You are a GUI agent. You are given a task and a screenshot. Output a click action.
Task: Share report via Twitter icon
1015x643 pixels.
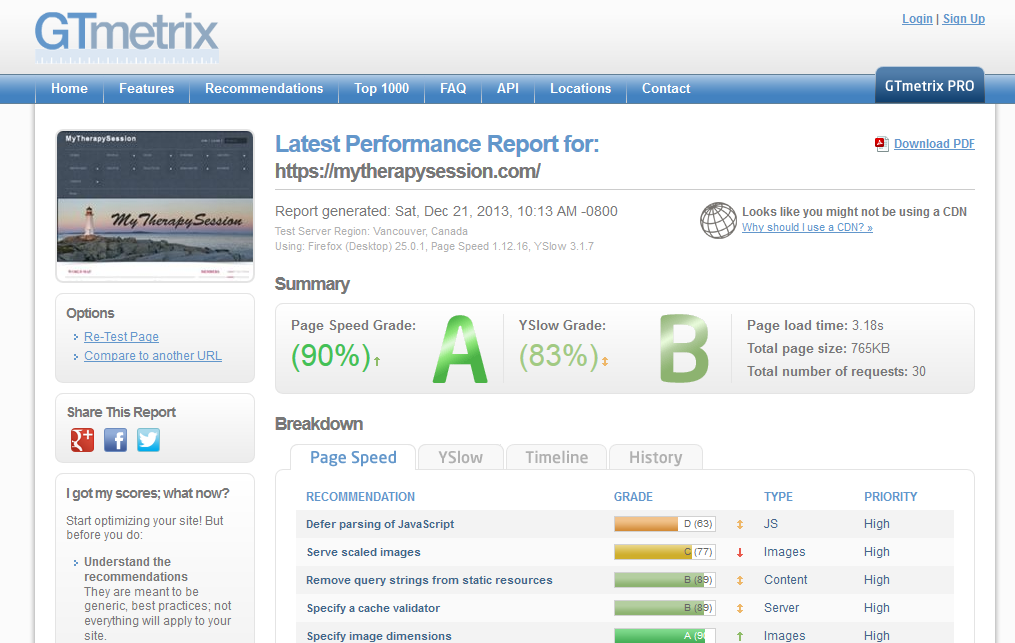149,440
